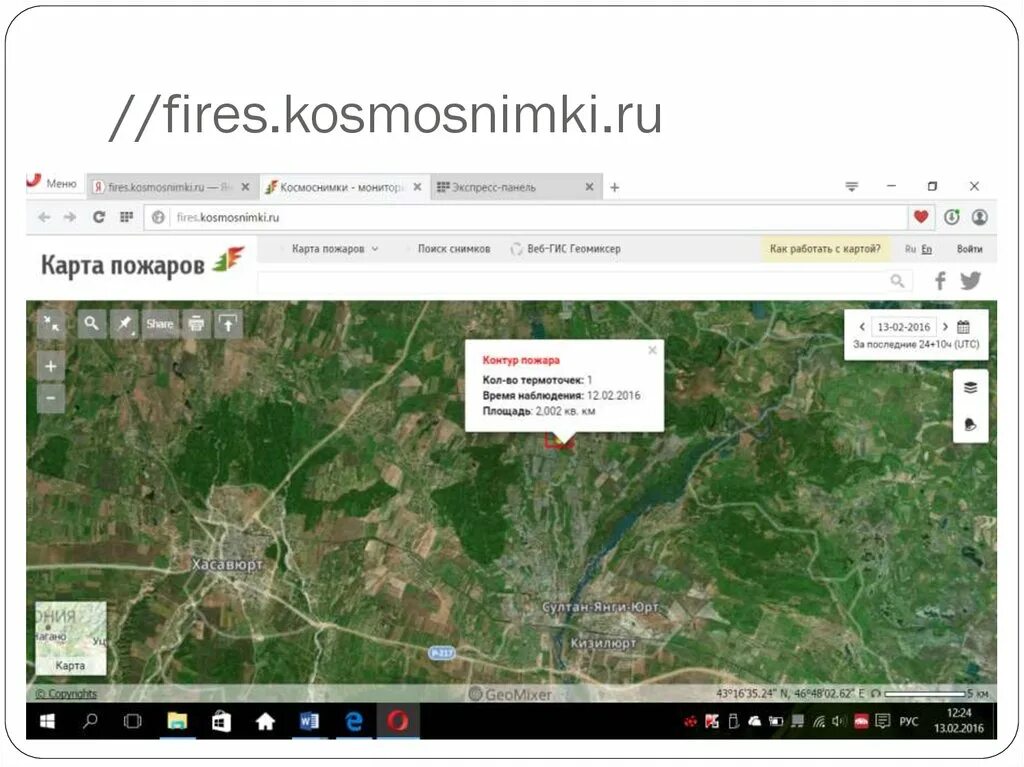Open the map layers panel icon

point(970,388)
